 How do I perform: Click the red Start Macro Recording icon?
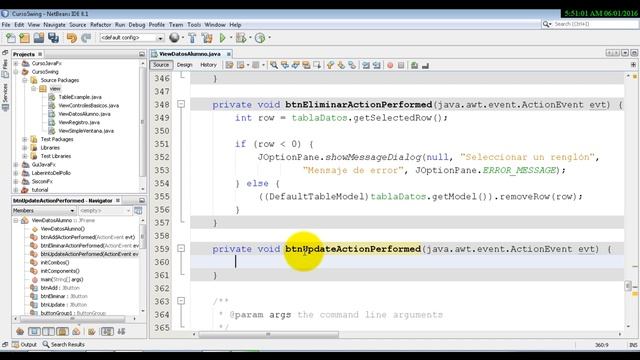point(390,65)
